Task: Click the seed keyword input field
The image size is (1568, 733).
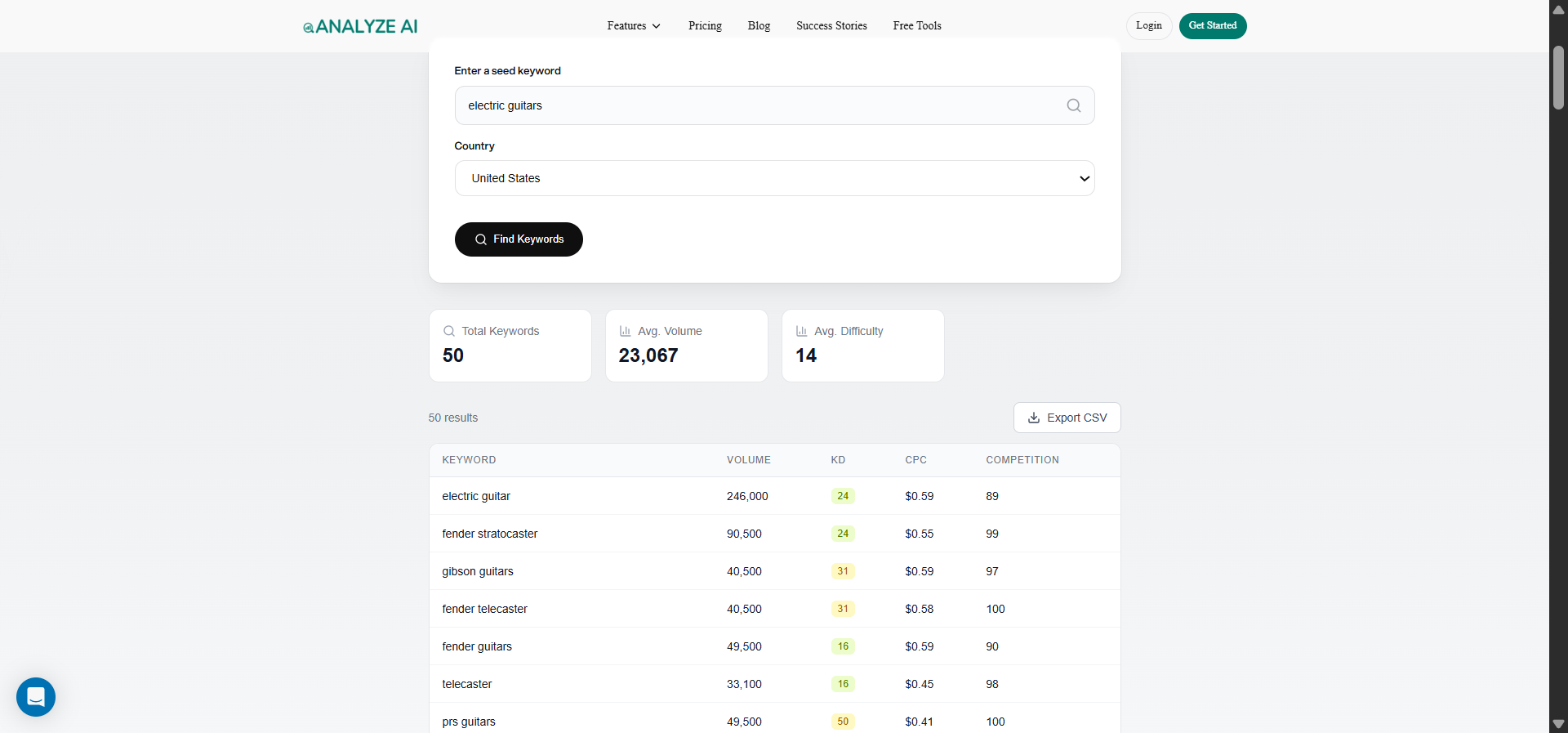Action: click(759, 105)
